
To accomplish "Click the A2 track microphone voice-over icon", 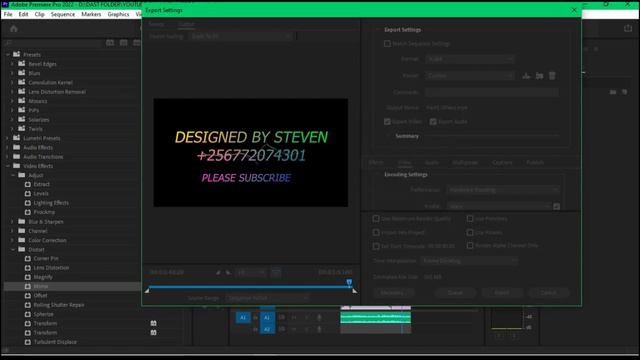I will pyautogui.click(x=319, y=329).
